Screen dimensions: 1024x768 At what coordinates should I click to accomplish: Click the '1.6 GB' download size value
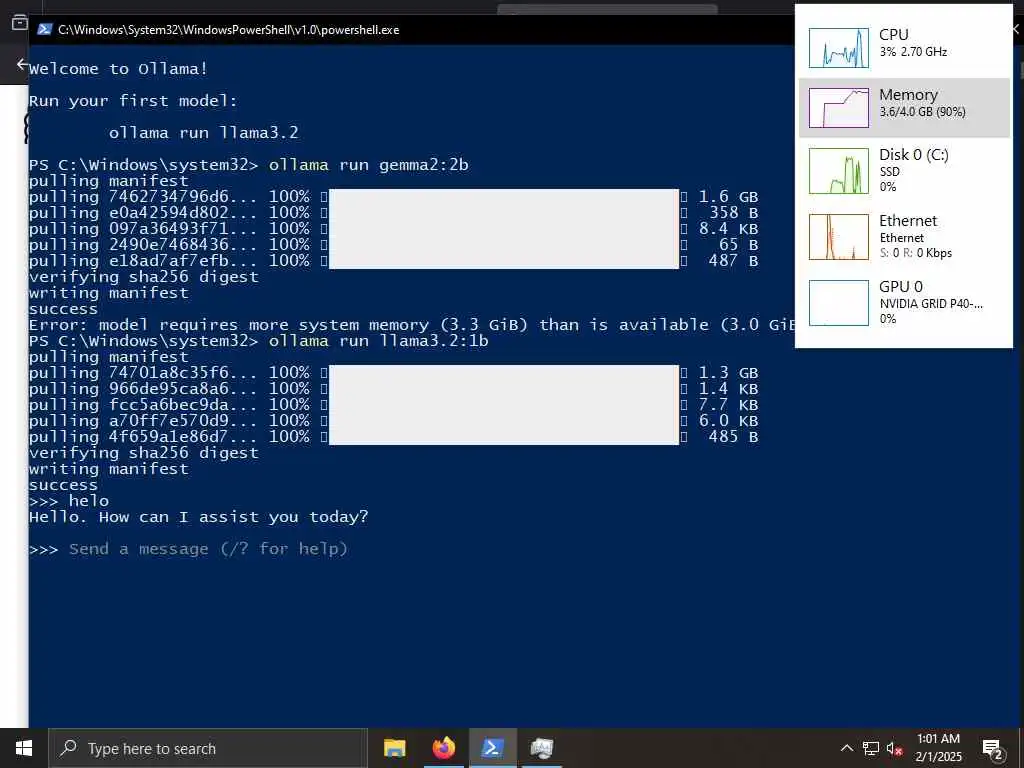coord(728,197)
